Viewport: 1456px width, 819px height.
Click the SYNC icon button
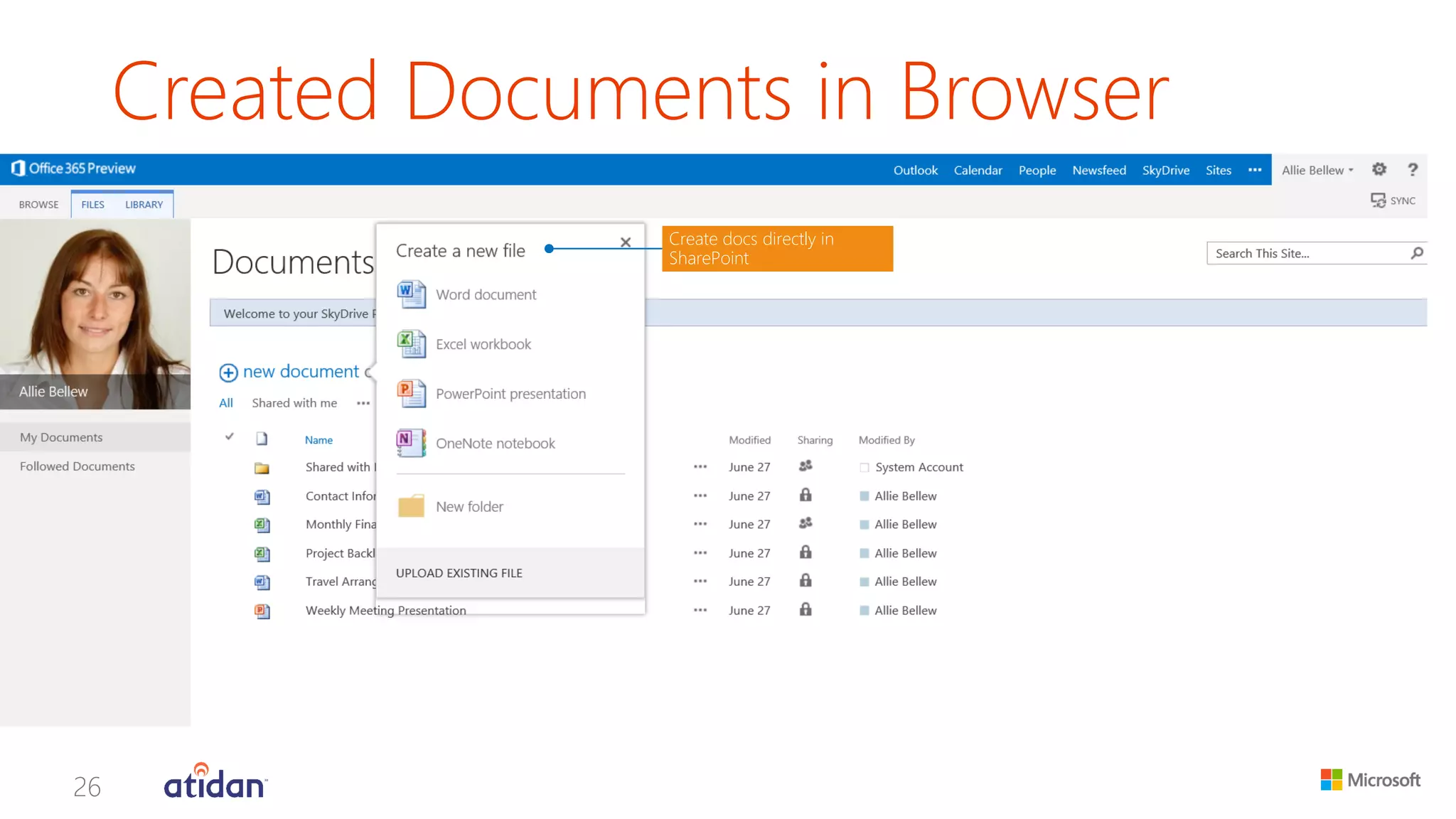1393,200
